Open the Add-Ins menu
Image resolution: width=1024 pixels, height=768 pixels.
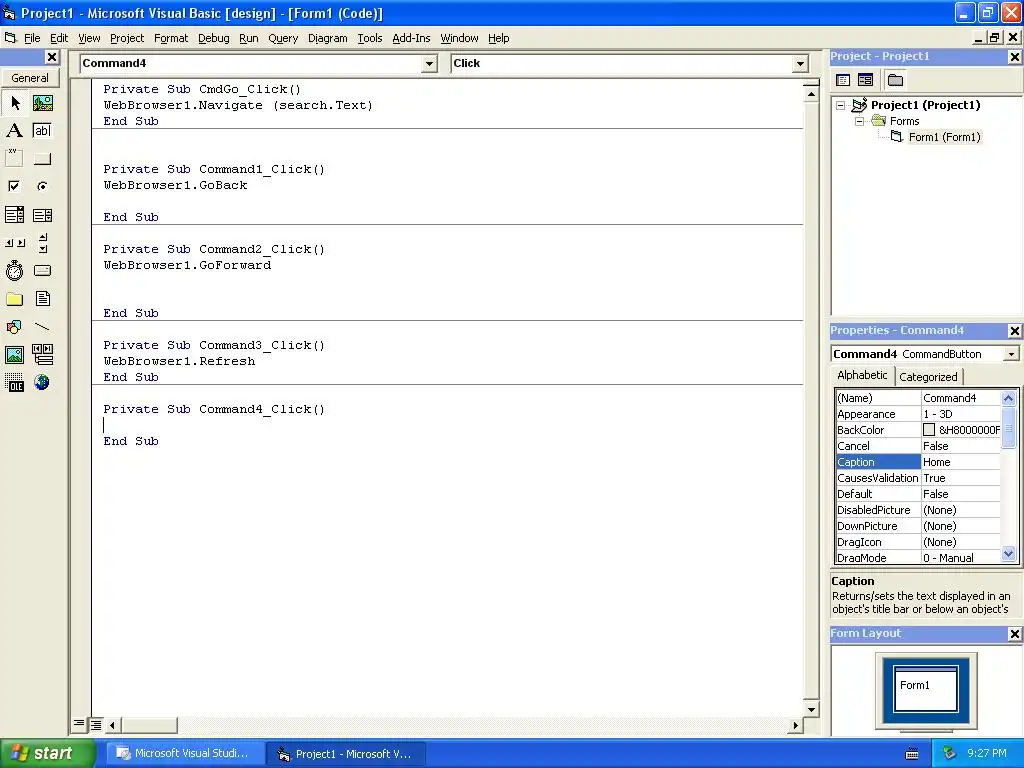coord(411,39)
